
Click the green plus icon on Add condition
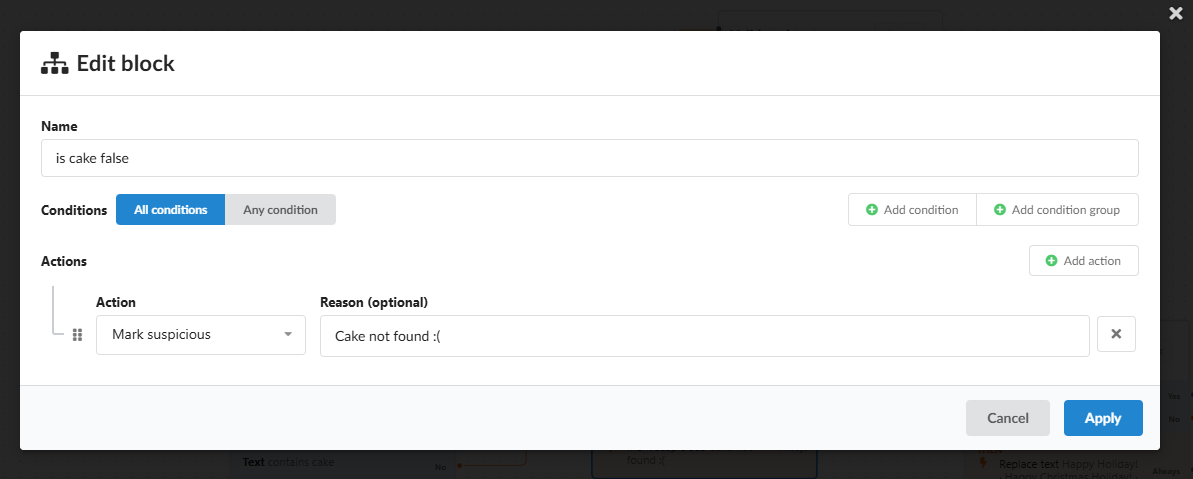point(872,210)
